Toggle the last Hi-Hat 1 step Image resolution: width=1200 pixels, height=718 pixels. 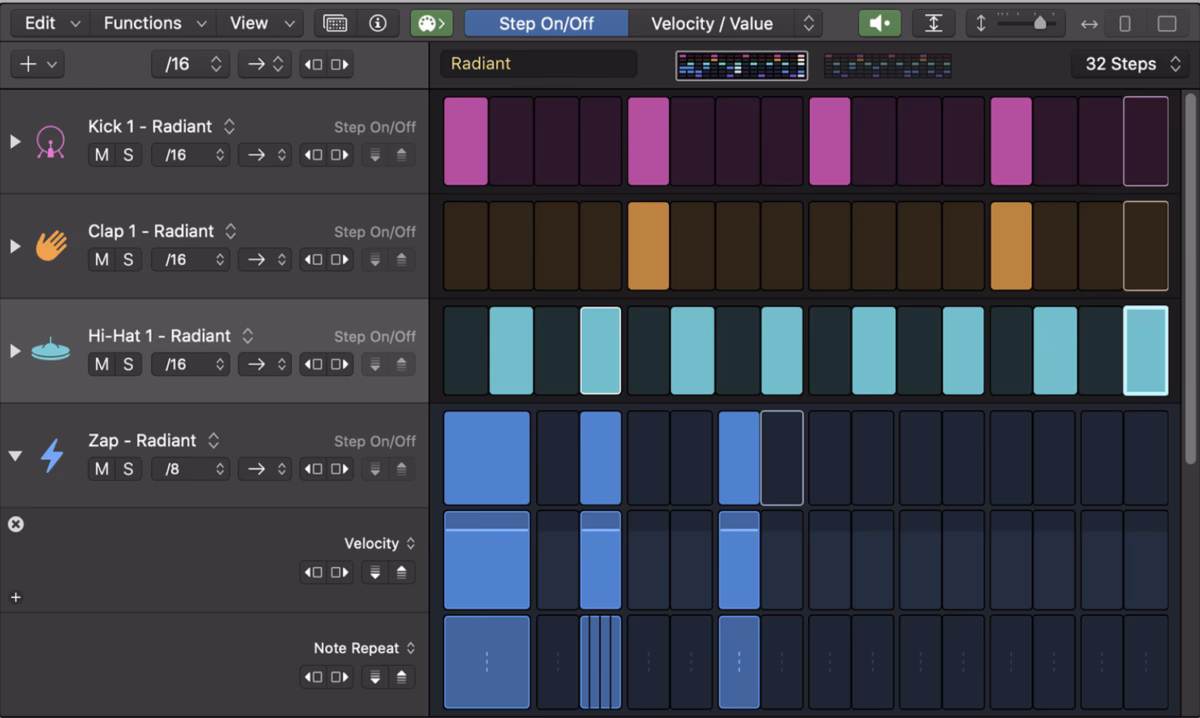click(1146, 350)
